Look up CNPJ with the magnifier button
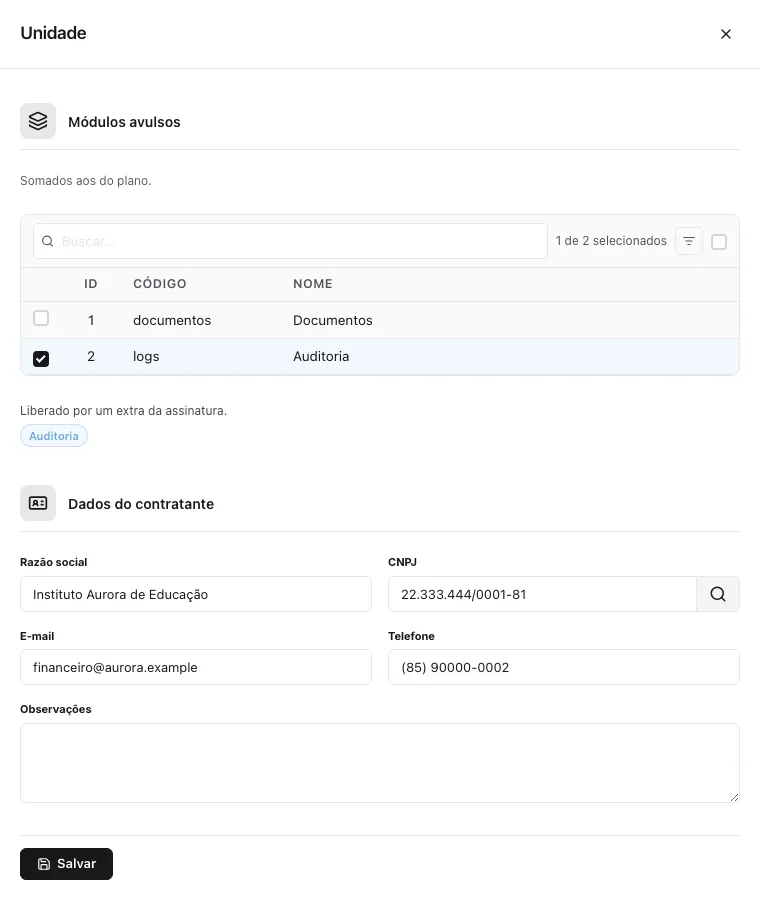760x900 pixels. 718,594
